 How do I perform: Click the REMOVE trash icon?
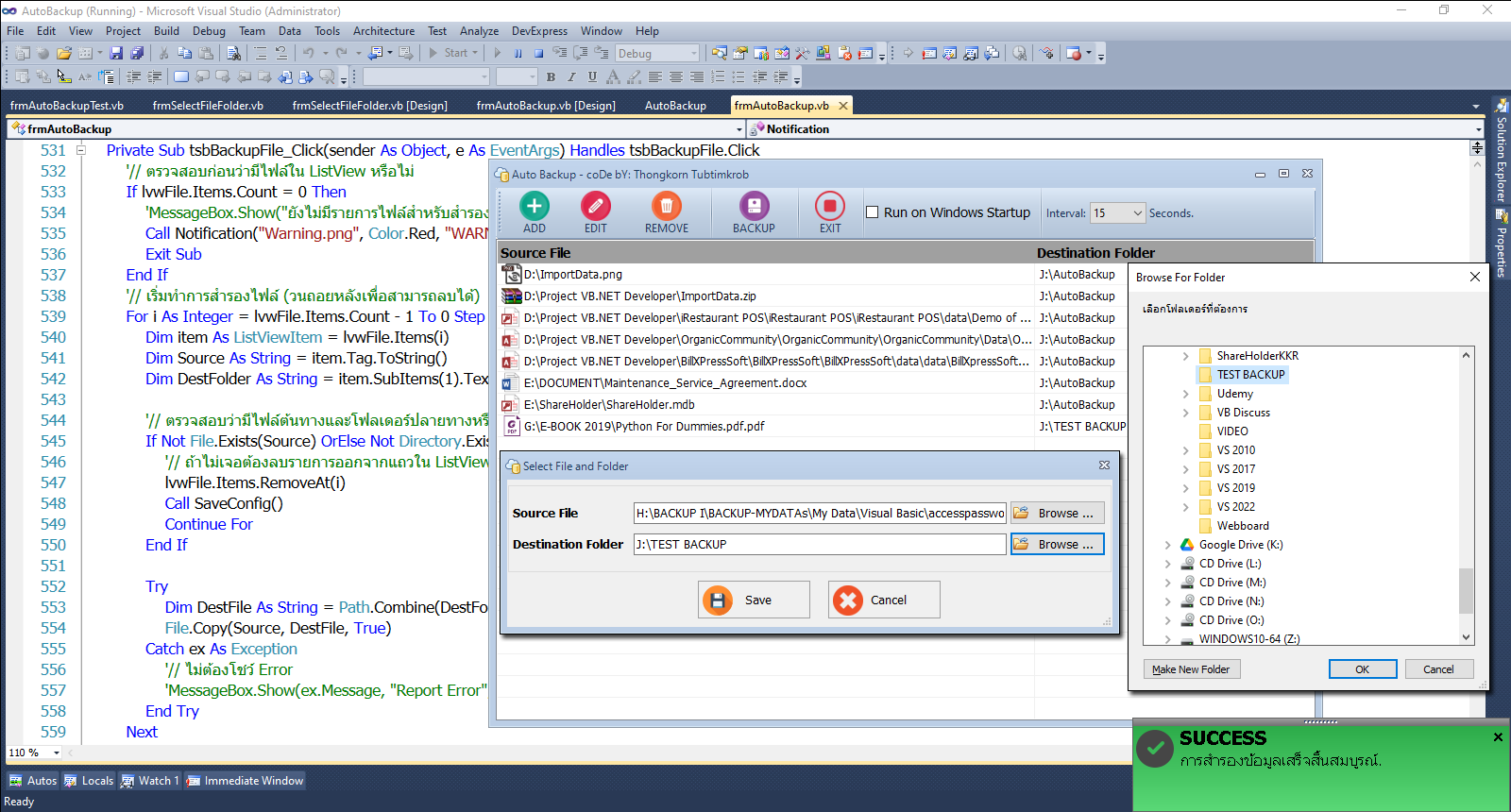click(666, 206)
